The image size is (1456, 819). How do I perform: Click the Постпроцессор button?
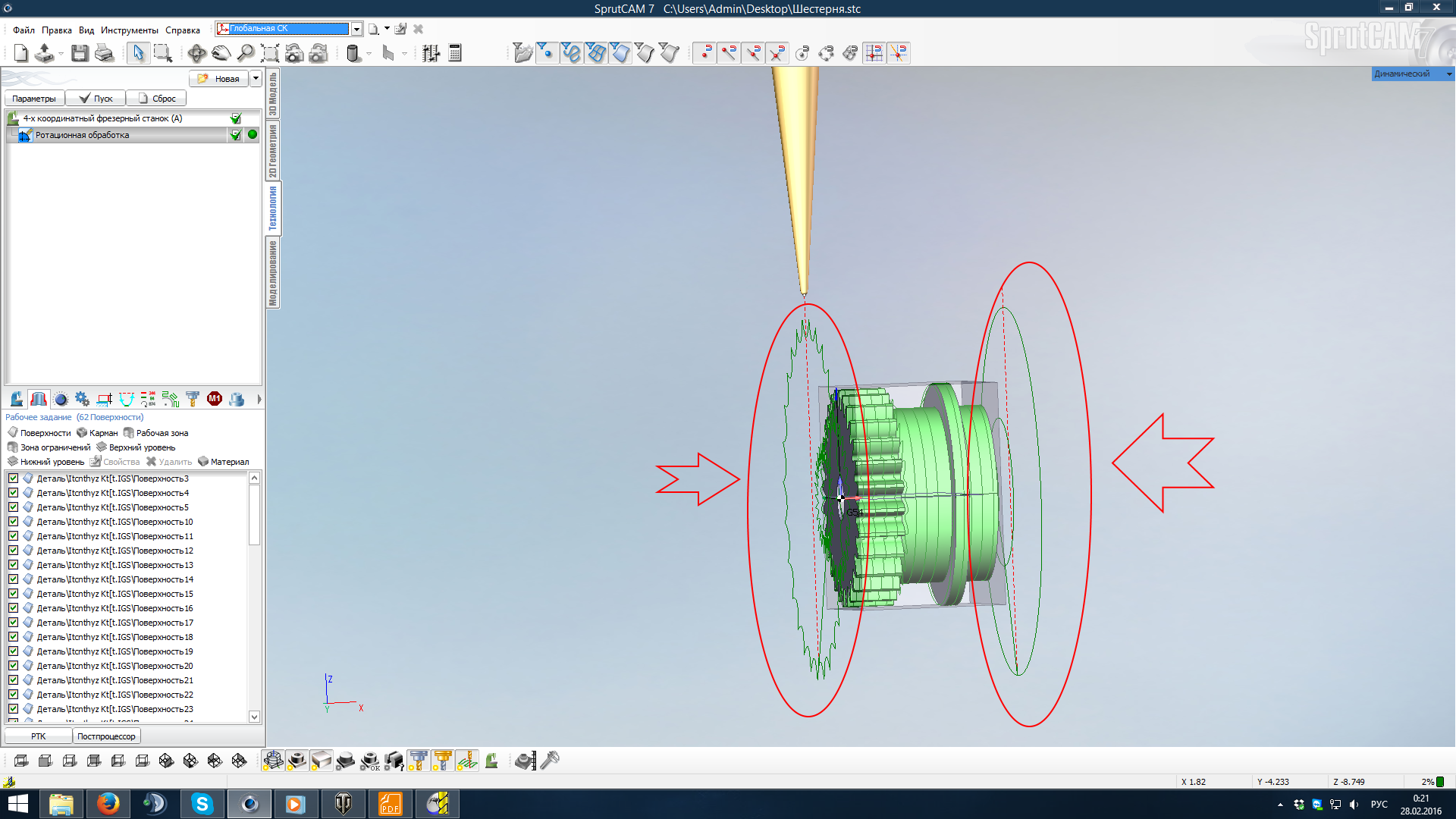(x=106, y=736)
